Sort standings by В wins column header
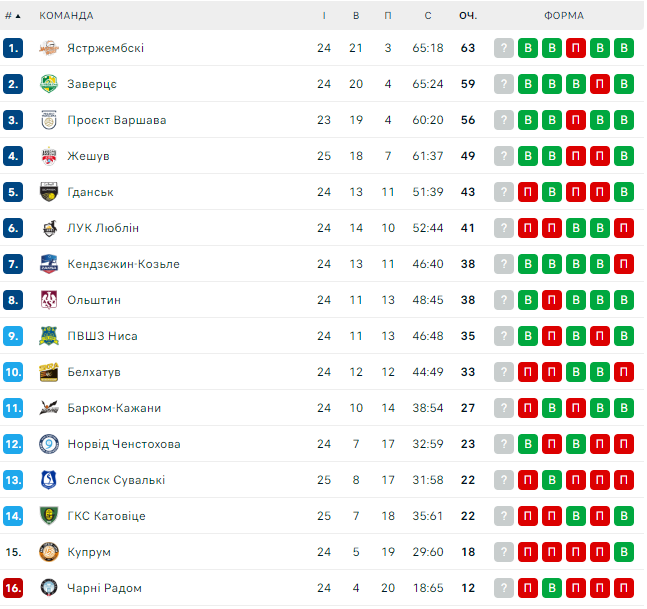Viewport: 647px width, 609px height. pos(356,16)
